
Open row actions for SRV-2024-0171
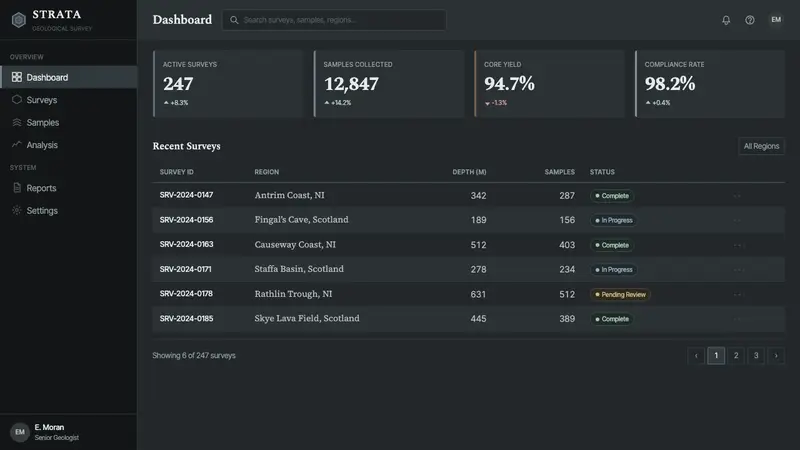[x=737, y=269]
